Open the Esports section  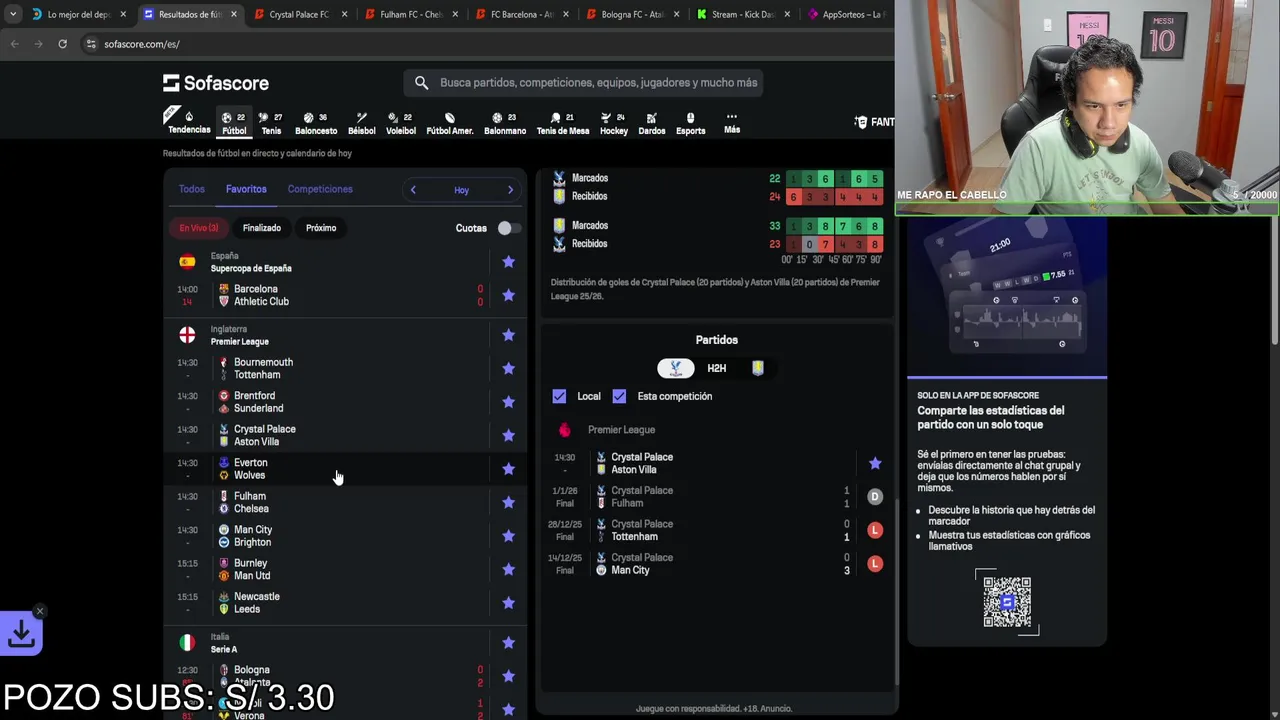[x=690, y=122]
